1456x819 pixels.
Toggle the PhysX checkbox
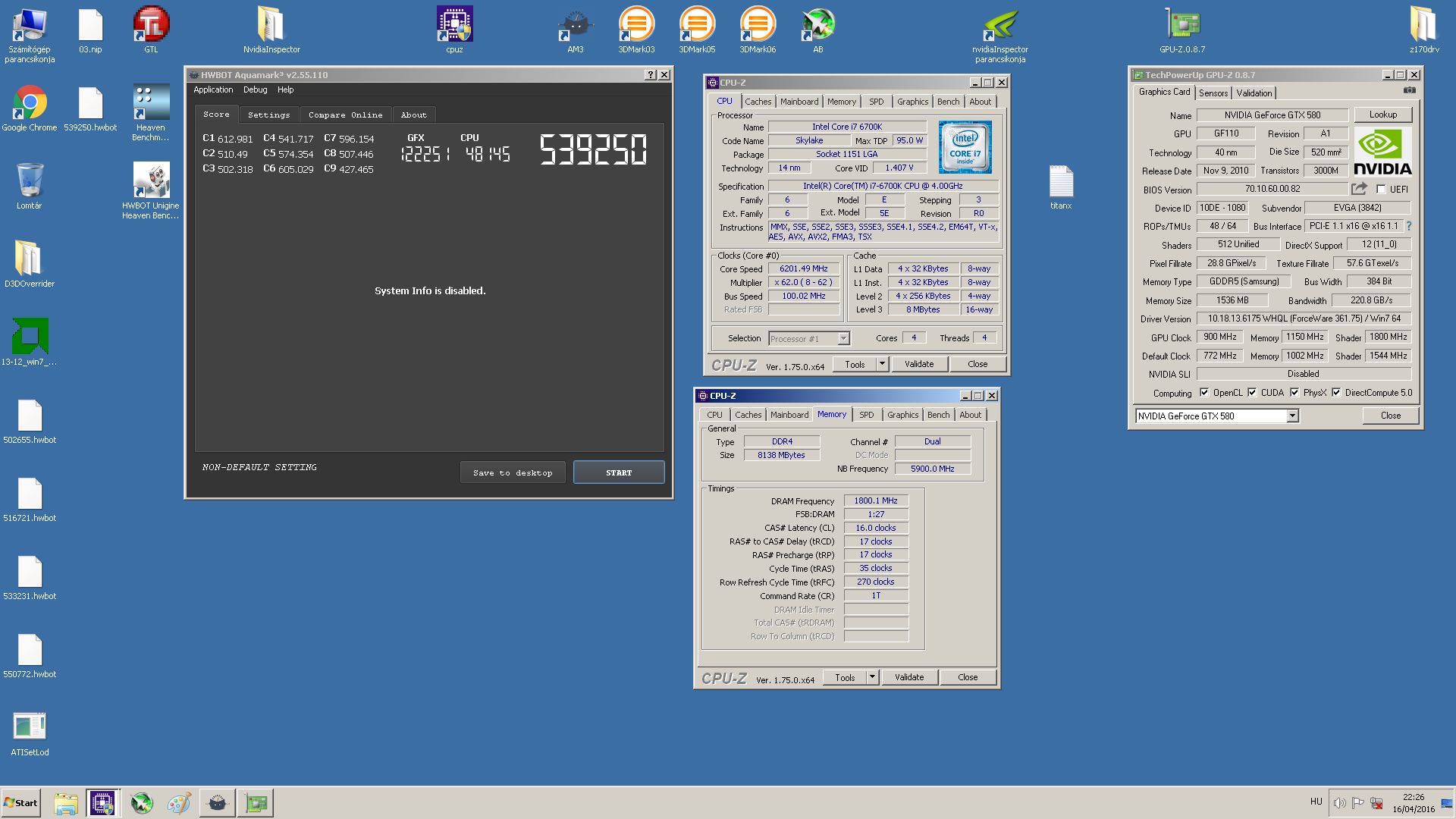click(1294, 393)
